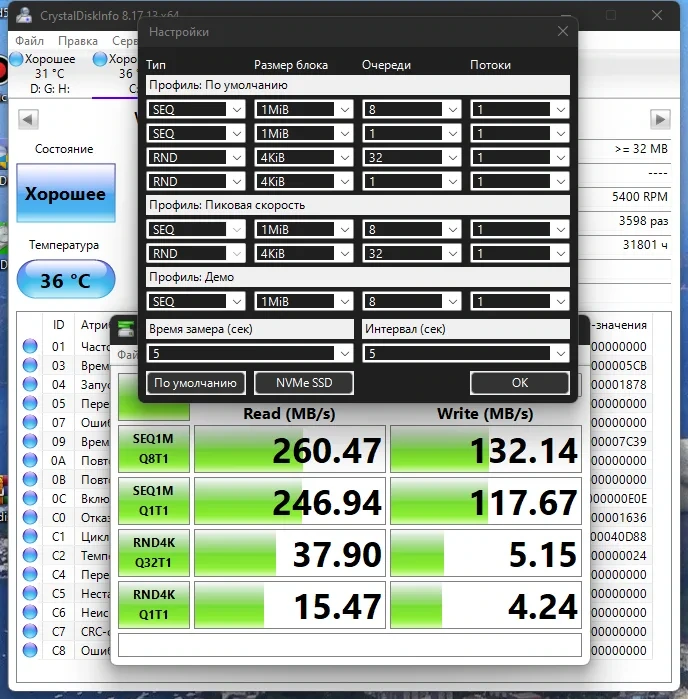Click the blue status circle for attribute 01
Viewport: 688px width, 699px height.
pos(30,346)
